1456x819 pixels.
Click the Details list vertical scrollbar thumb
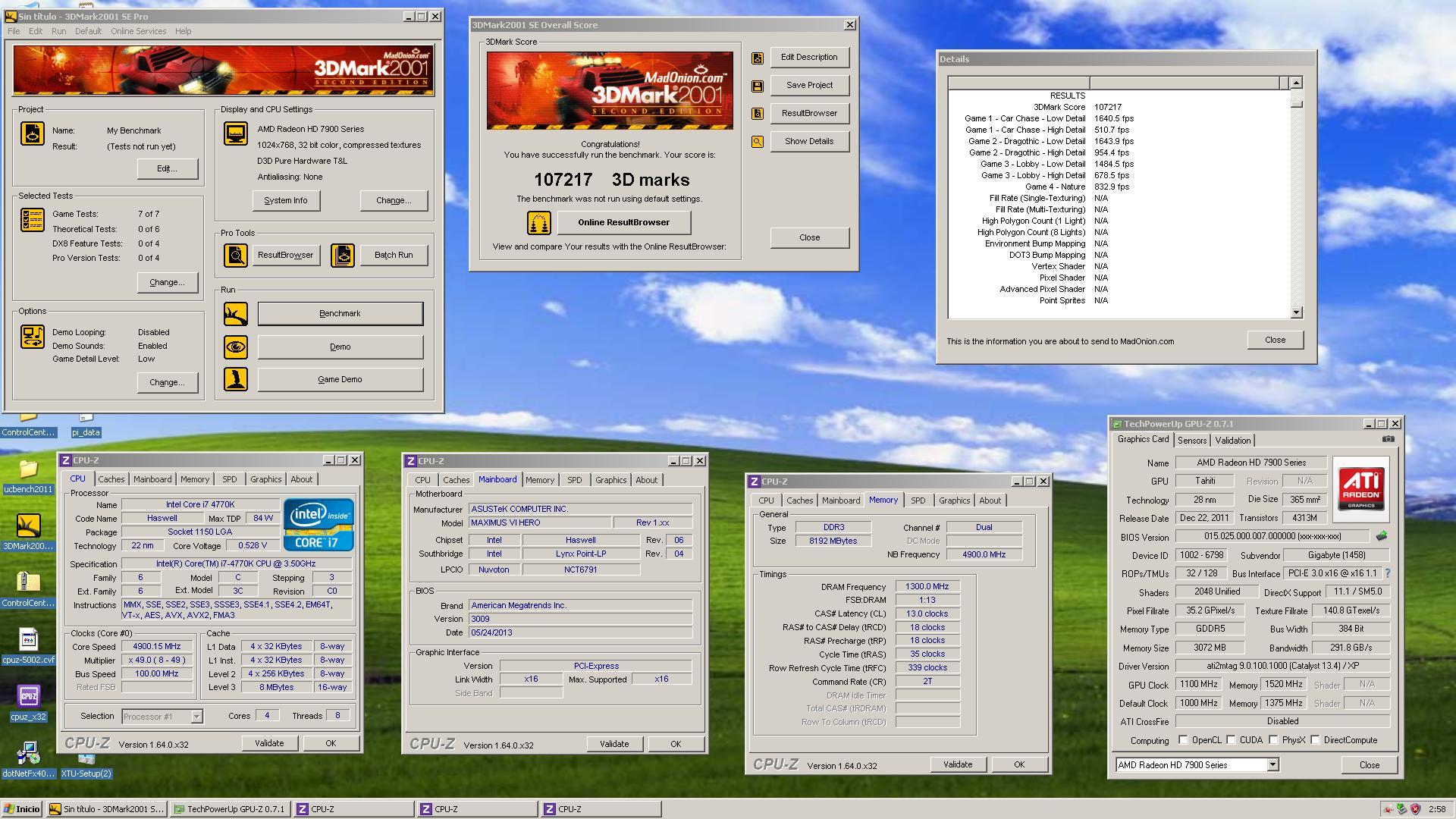coord(1296,103)
